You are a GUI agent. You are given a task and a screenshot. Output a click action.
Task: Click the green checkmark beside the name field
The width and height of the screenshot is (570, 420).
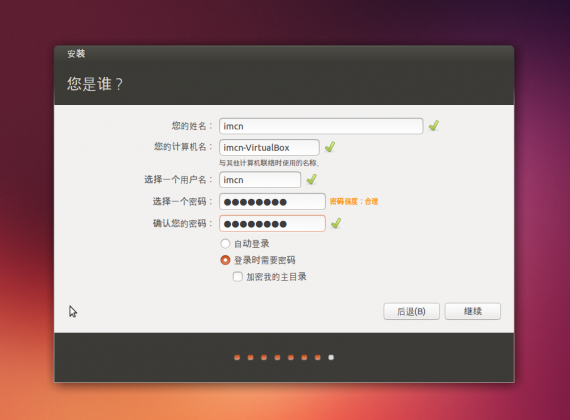434,125
